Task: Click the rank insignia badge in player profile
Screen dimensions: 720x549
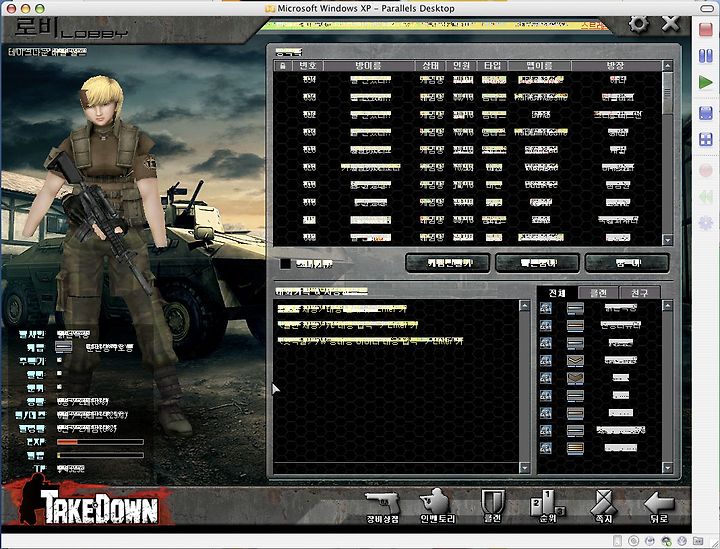Action: click(64, 347)
